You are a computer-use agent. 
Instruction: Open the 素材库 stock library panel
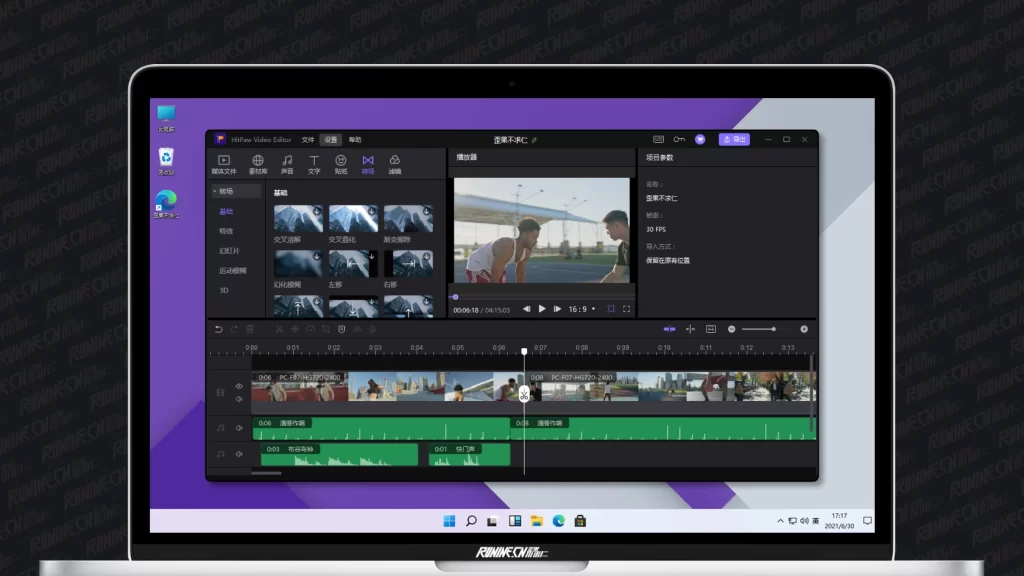(x=258, y=163)
